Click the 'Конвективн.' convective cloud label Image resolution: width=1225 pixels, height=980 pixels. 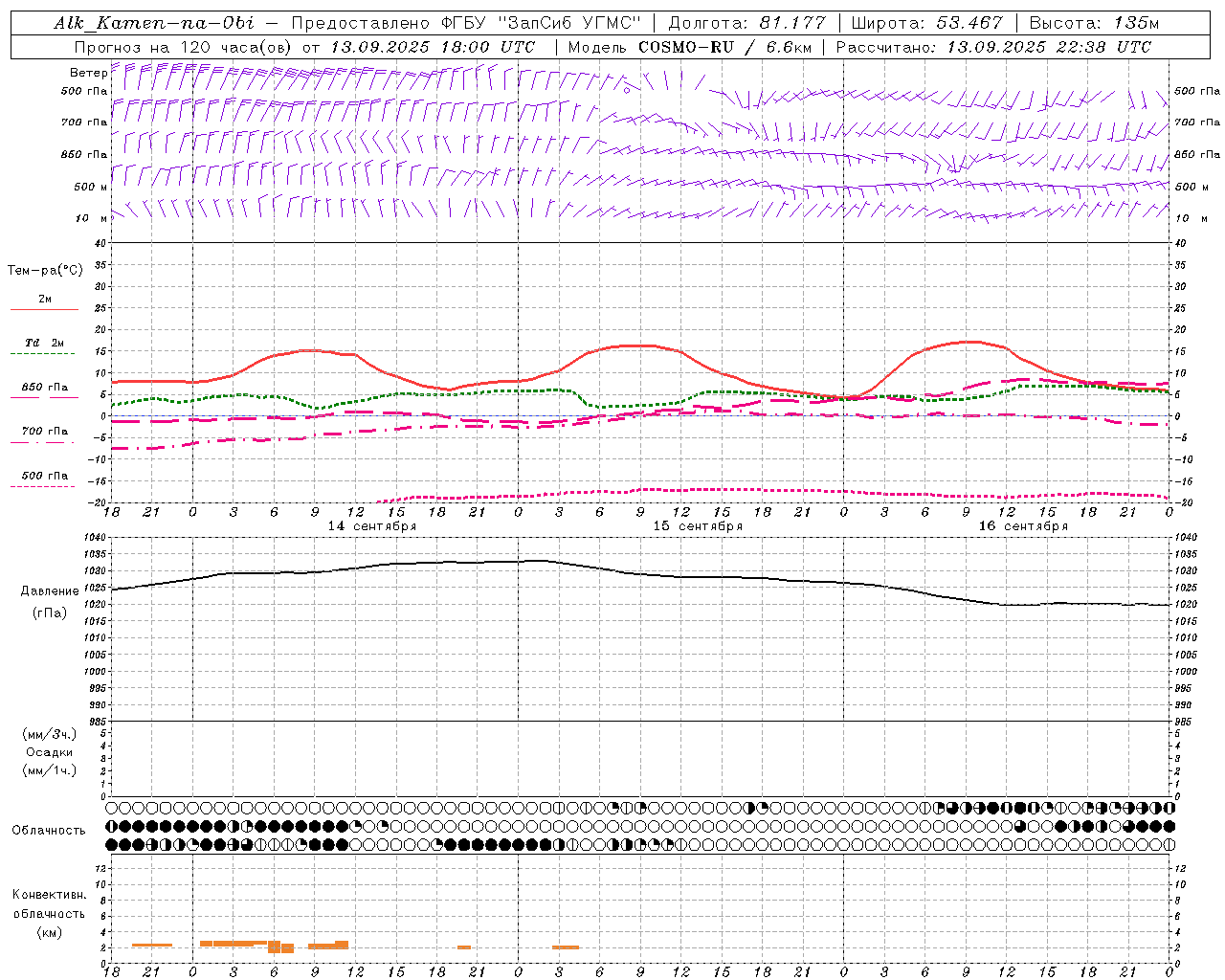coord(49,895)
